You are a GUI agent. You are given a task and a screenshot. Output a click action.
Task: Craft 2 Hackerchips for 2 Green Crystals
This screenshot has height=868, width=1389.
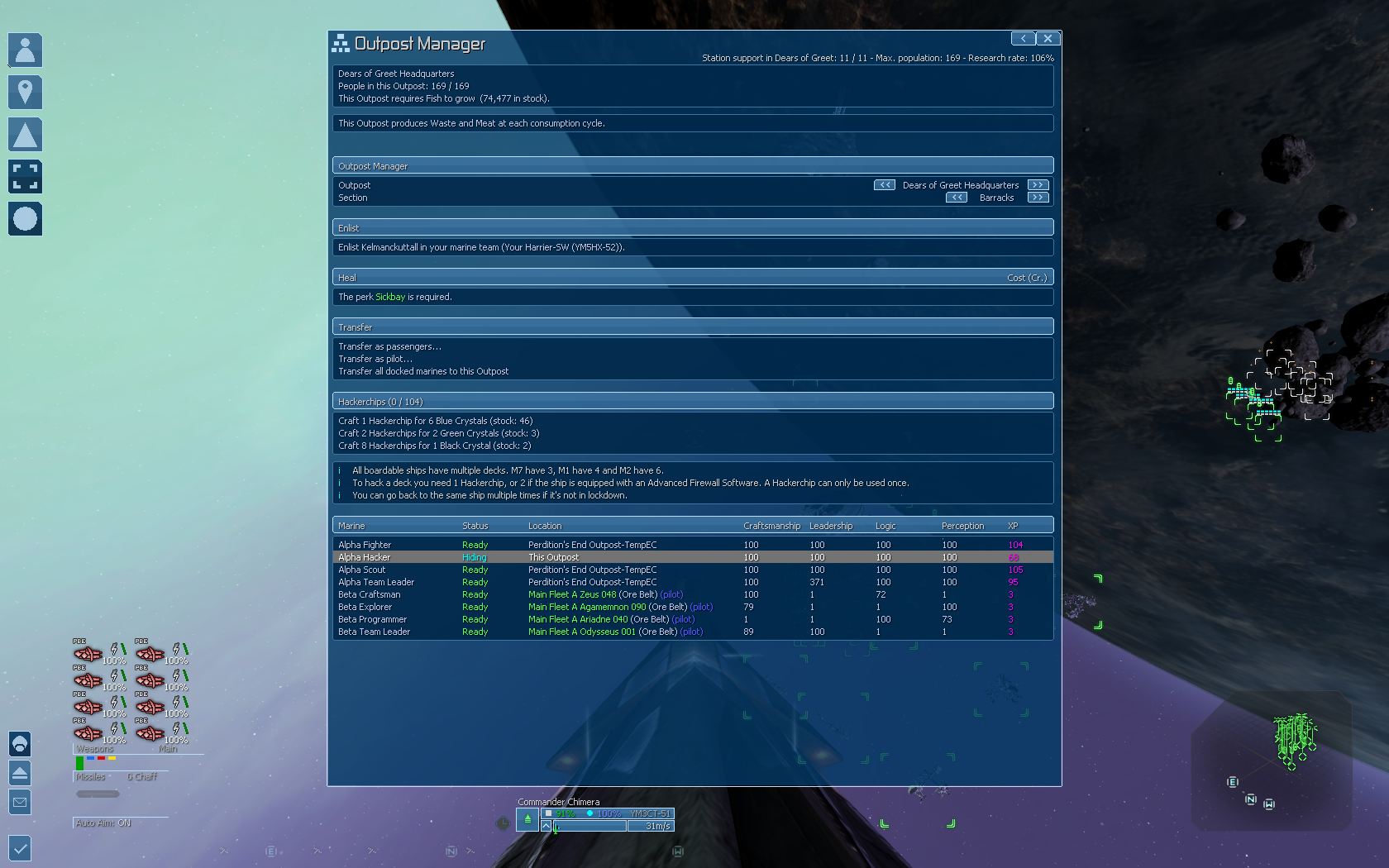click(438, 433)
